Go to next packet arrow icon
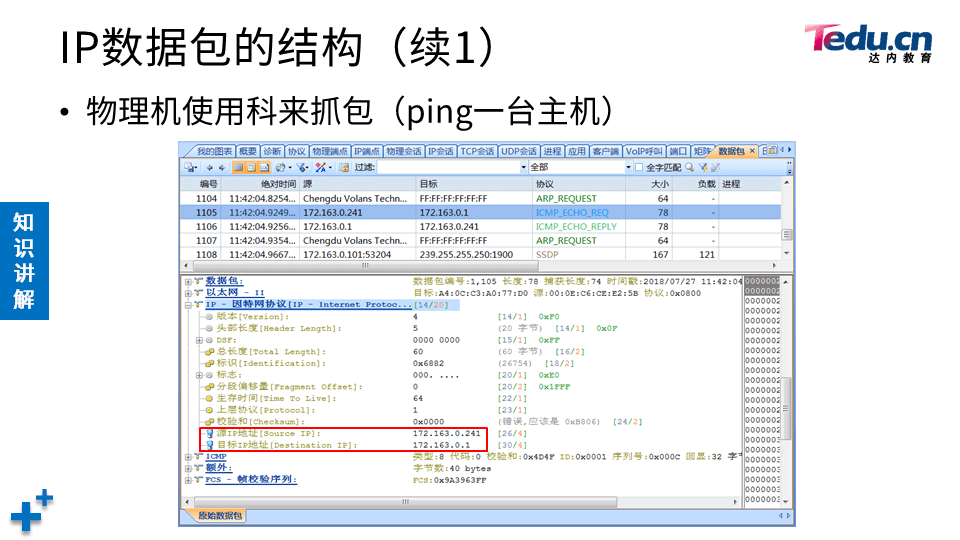 point(222,167)
